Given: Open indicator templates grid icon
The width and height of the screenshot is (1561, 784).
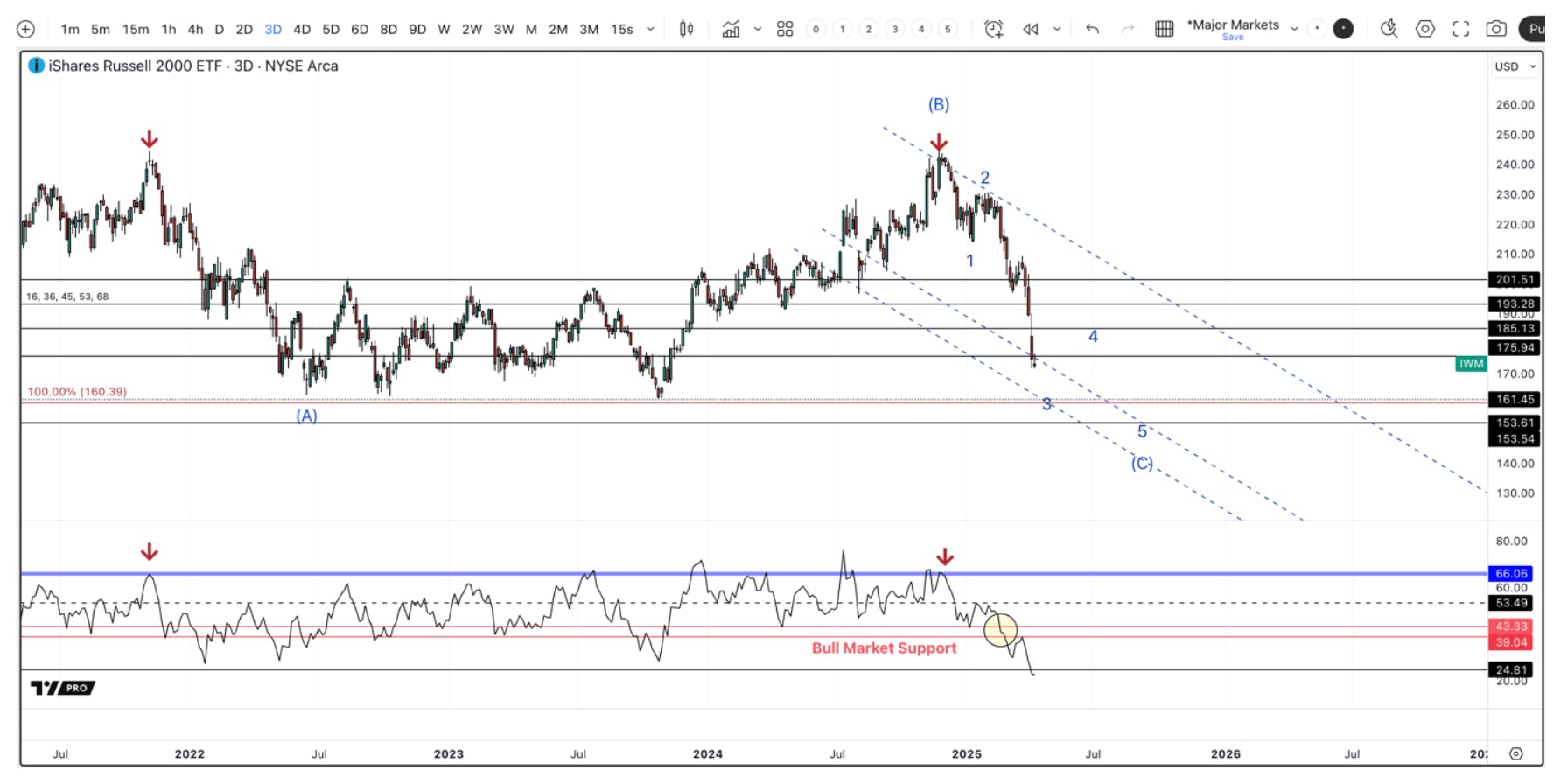Looking at the screenshot, I should [x=785, y=29].
